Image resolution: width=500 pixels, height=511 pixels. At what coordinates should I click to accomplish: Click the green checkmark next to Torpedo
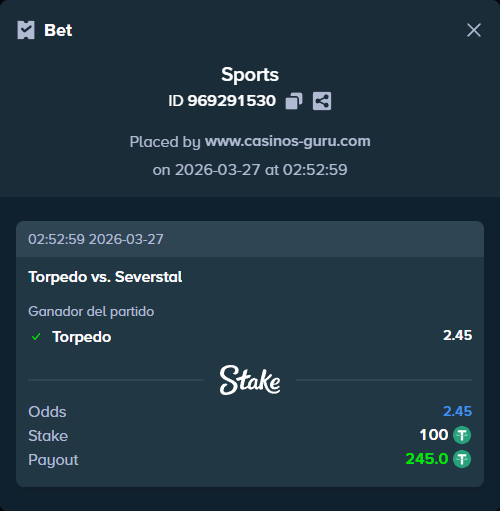36,337
